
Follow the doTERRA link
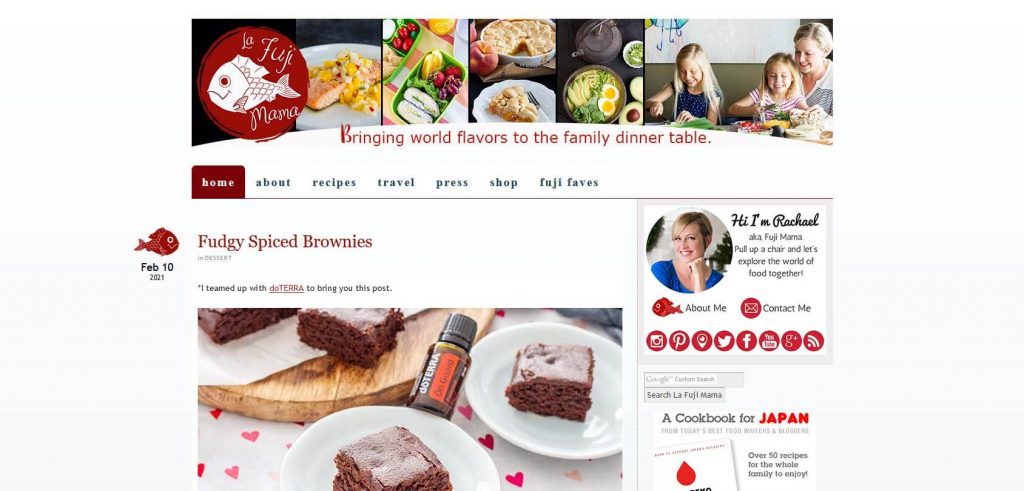(287, 288)
